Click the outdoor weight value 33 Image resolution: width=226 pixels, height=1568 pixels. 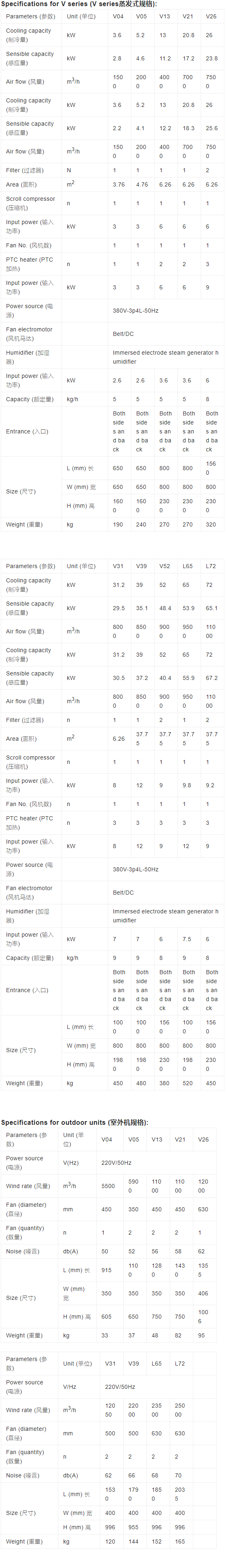tap(104, 1335)
